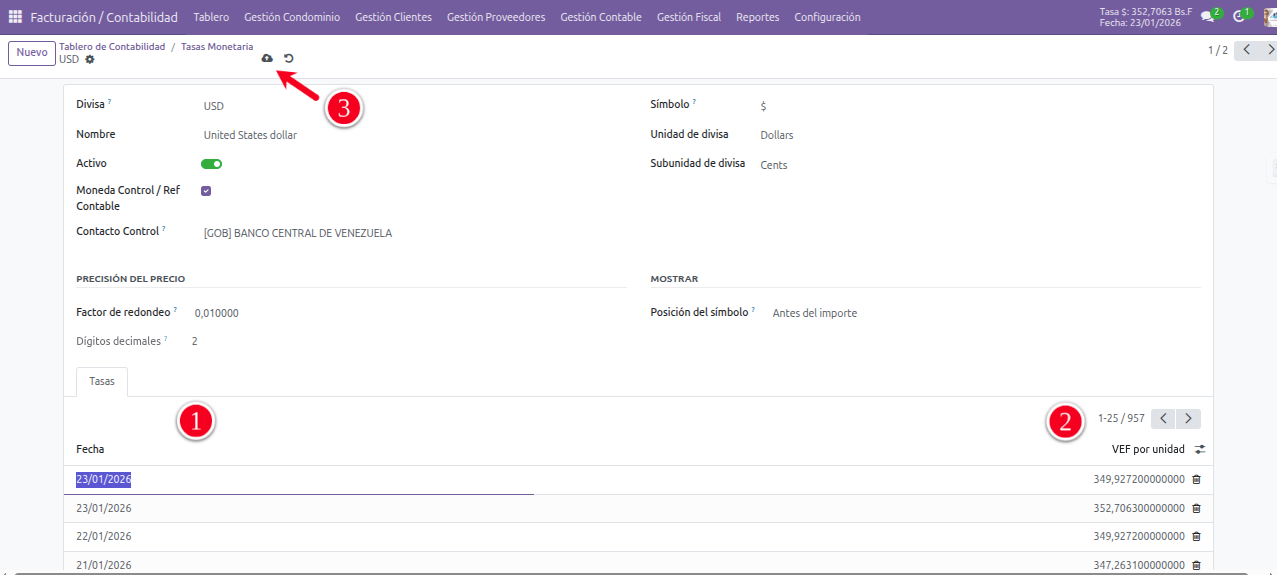Open the main apps grid menu

15,17
